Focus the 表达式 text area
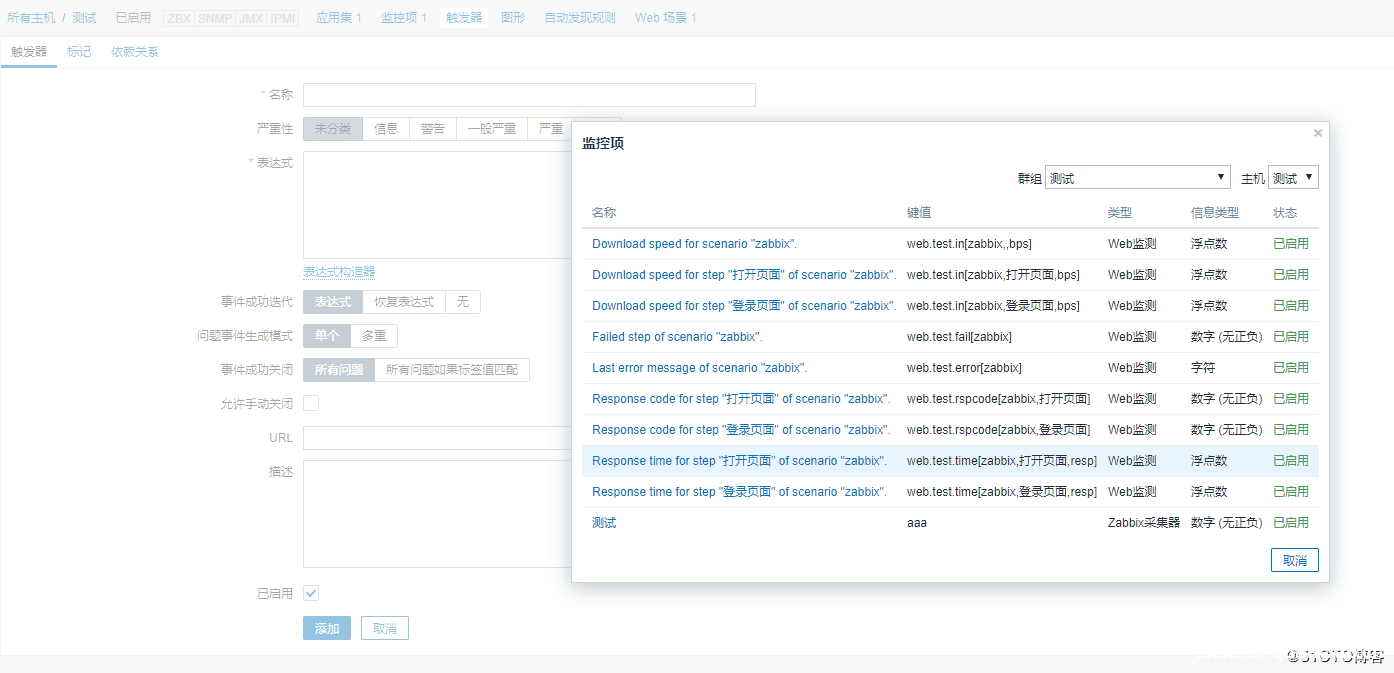This screenshot has height=673, width=1394. pyautogui.click(x=437, y=205)
